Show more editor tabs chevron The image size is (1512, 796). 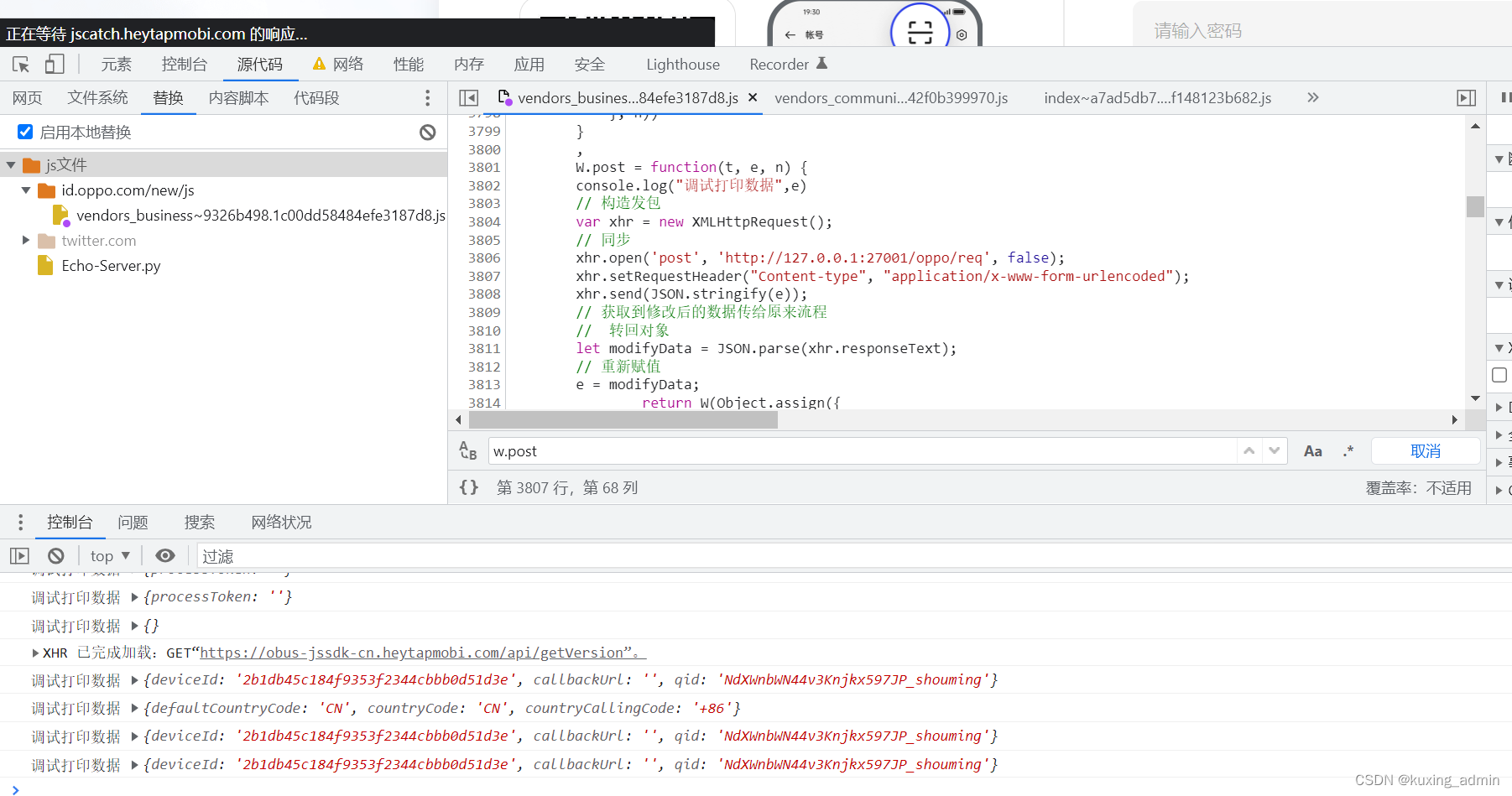pyautogui.click(x=1313, y=98)
